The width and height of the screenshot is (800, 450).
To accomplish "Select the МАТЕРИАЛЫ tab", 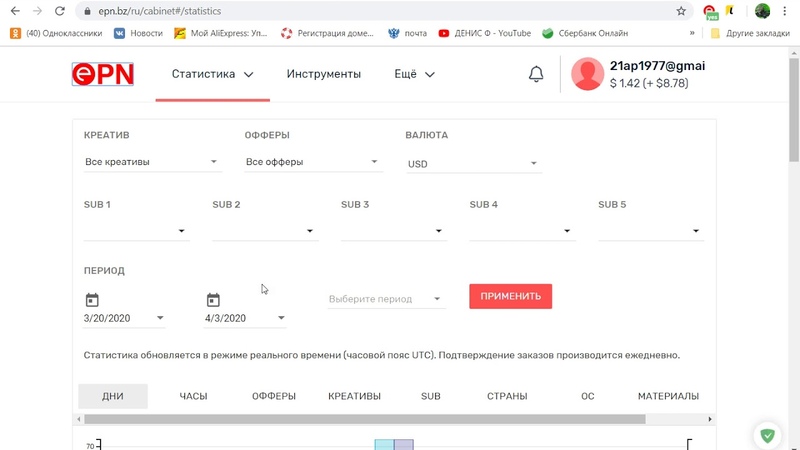I will (668, 396).
